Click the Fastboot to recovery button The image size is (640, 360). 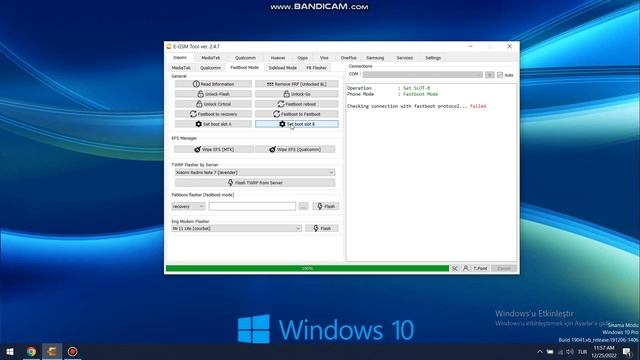[213, 114]
